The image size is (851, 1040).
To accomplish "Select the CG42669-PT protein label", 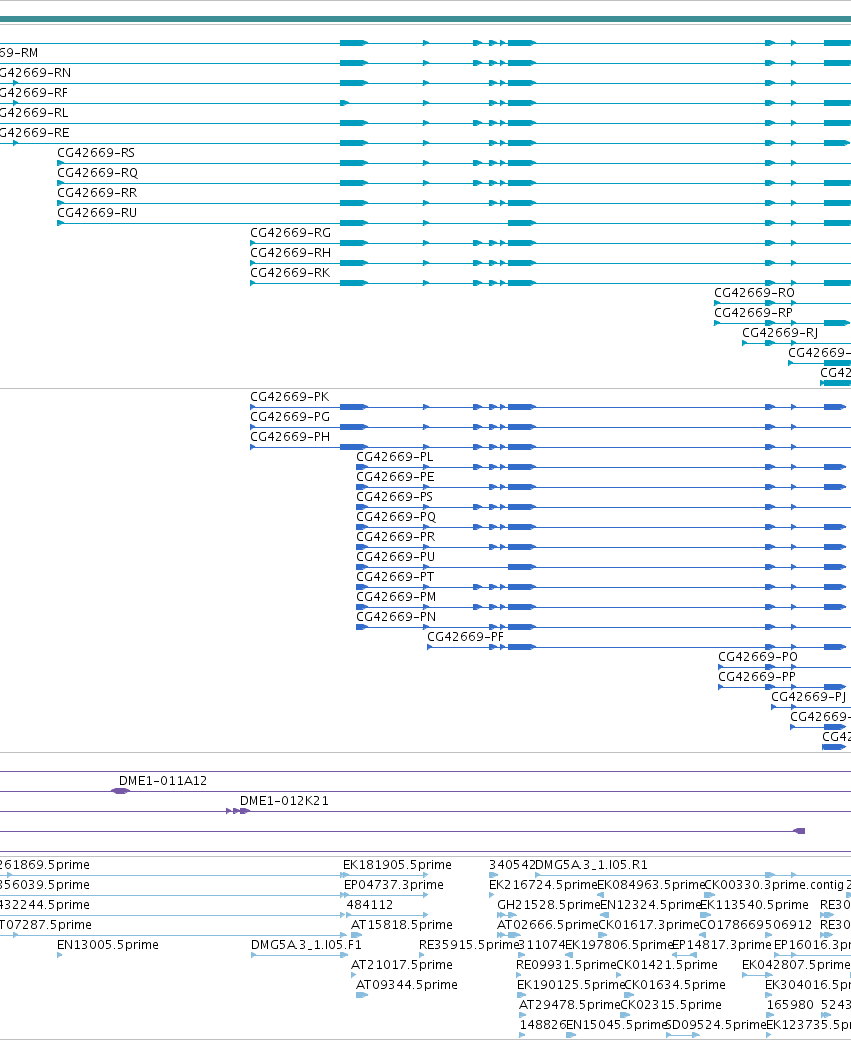I will [x=395, y=576].
